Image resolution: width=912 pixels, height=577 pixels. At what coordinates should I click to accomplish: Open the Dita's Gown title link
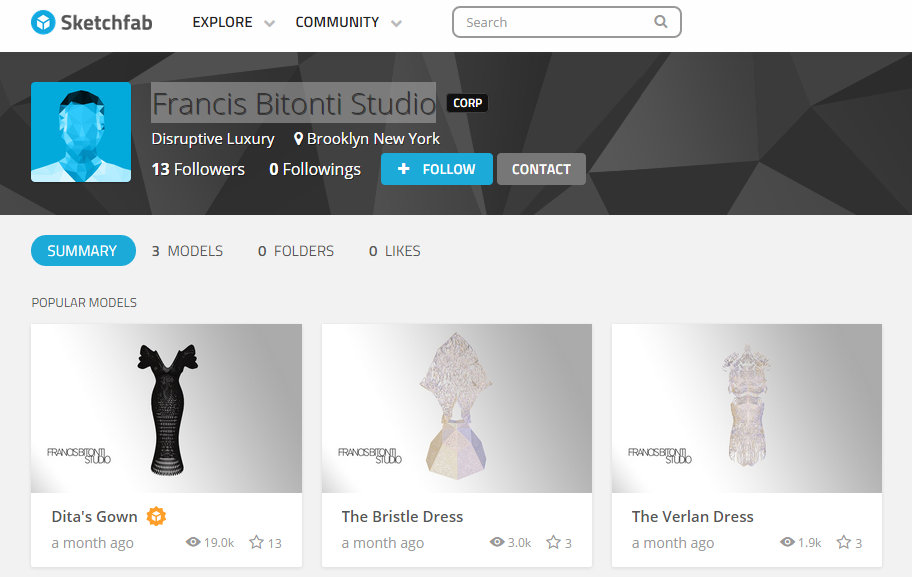(94, 517)
